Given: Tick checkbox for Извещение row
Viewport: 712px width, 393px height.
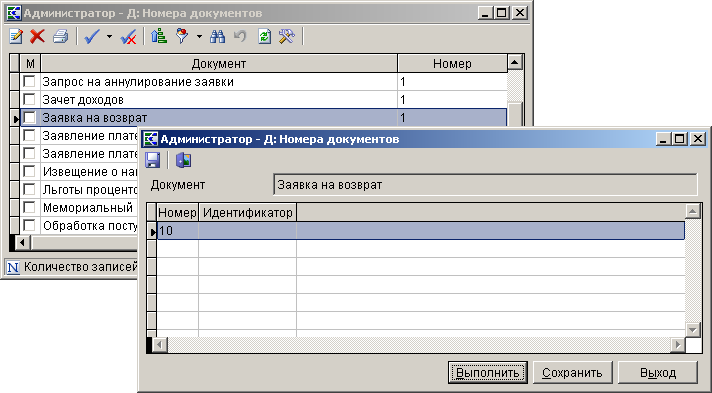Looking at the screenshot, I should [x=29, y=171].
